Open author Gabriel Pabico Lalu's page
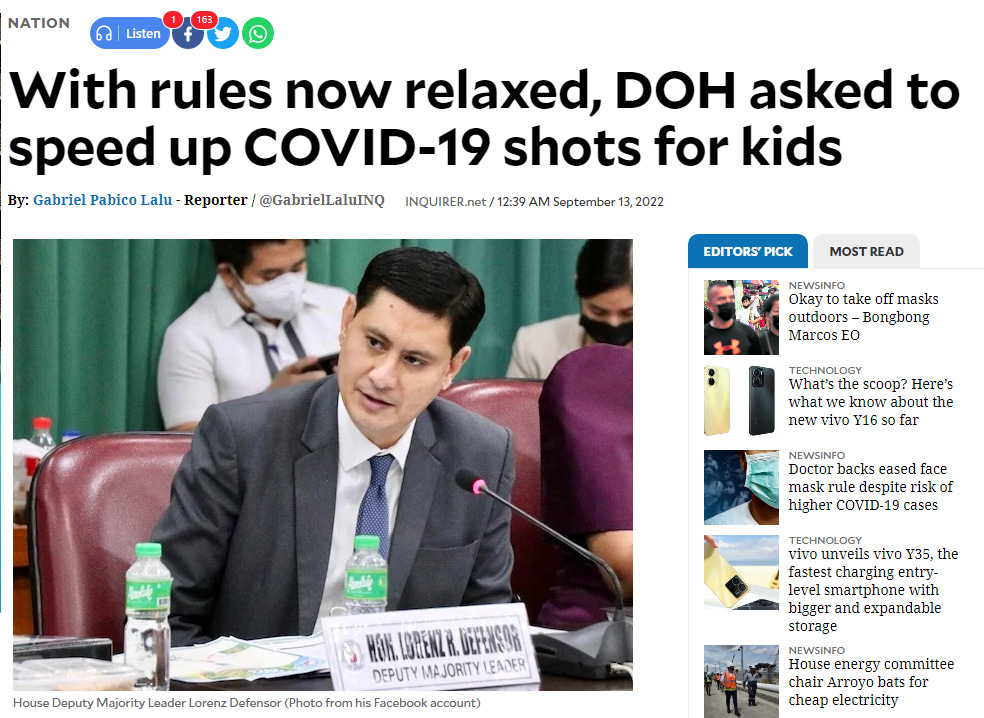This screenshot has width=984, height=718. (102, 200)
